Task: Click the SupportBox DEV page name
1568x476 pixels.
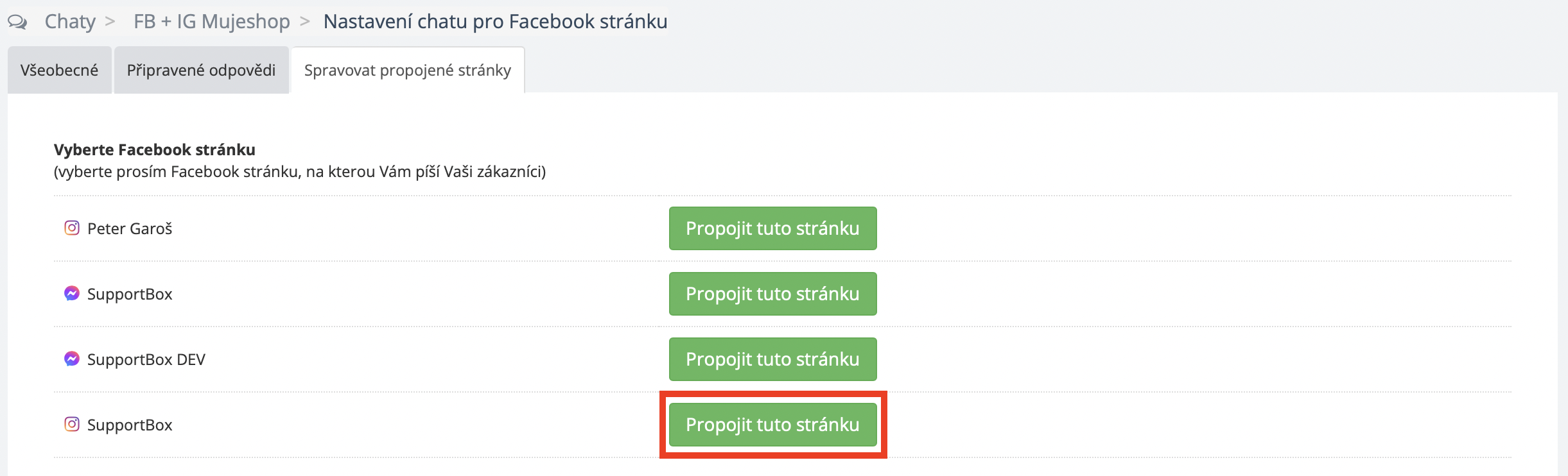Action: click(146, 360)
